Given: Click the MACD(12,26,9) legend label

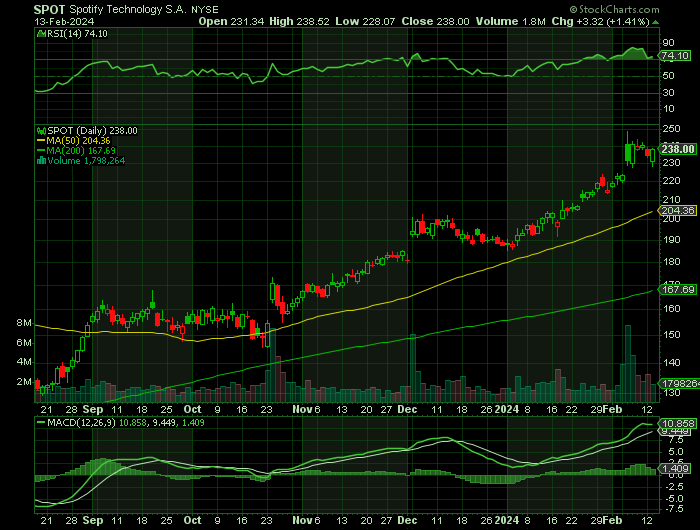Looking at the screenshot, I should pos(82,422).
